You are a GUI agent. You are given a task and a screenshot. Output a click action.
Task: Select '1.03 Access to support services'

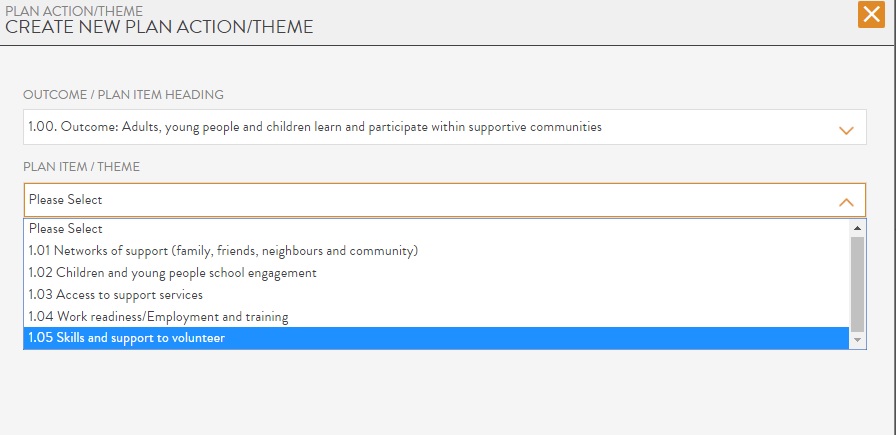click(116, 295)
